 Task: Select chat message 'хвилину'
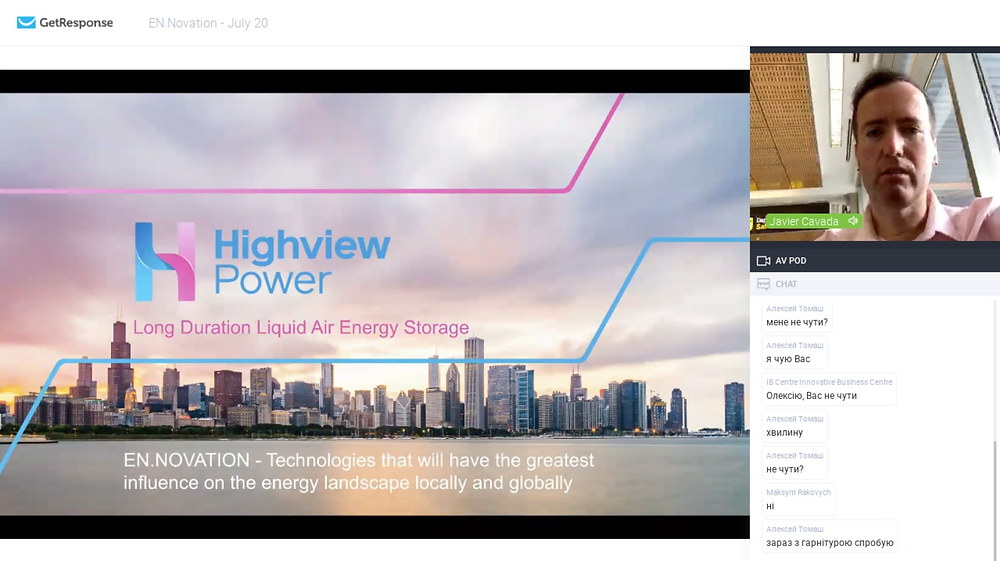tap(784, 433)
